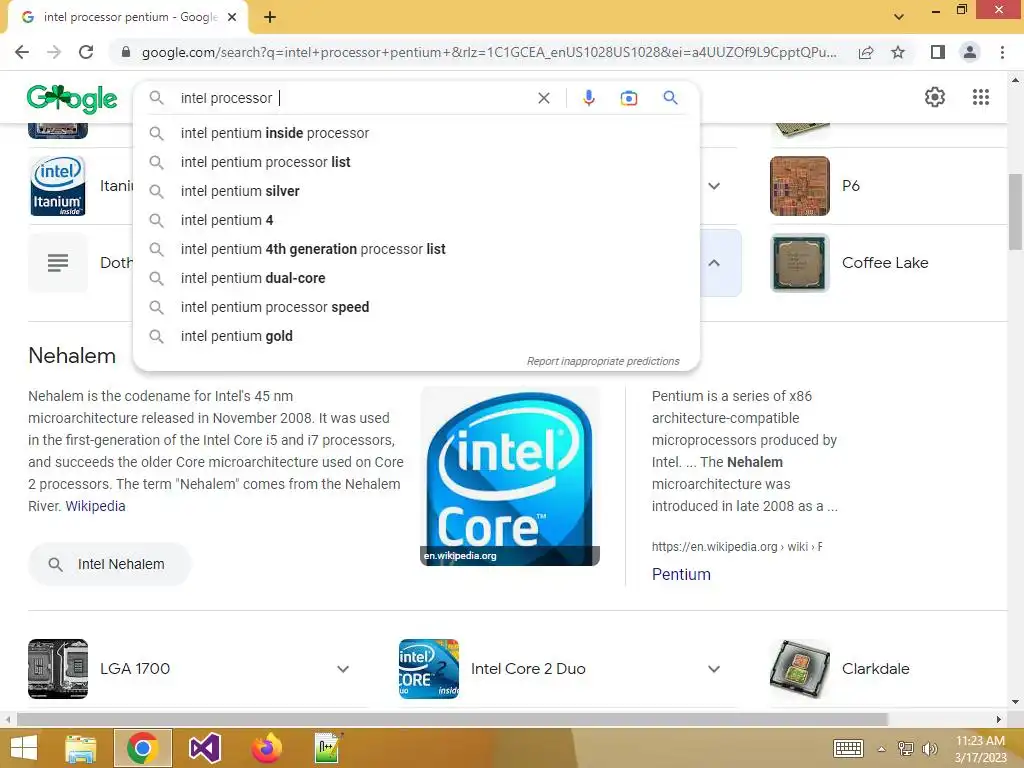Open the Chrome three-dot menu
Image resolution: width=1024 pixels, height=768 pixels.
(1002, 52)
